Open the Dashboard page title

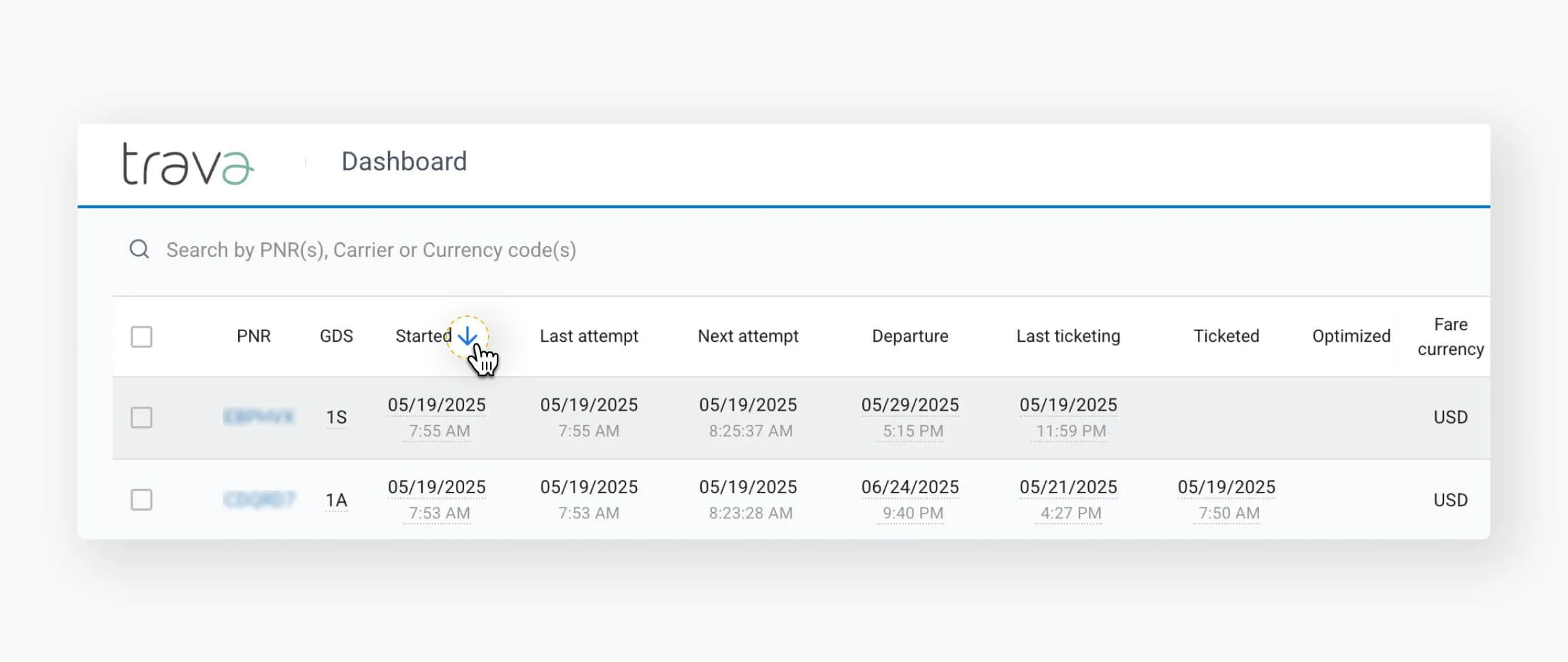404,162
